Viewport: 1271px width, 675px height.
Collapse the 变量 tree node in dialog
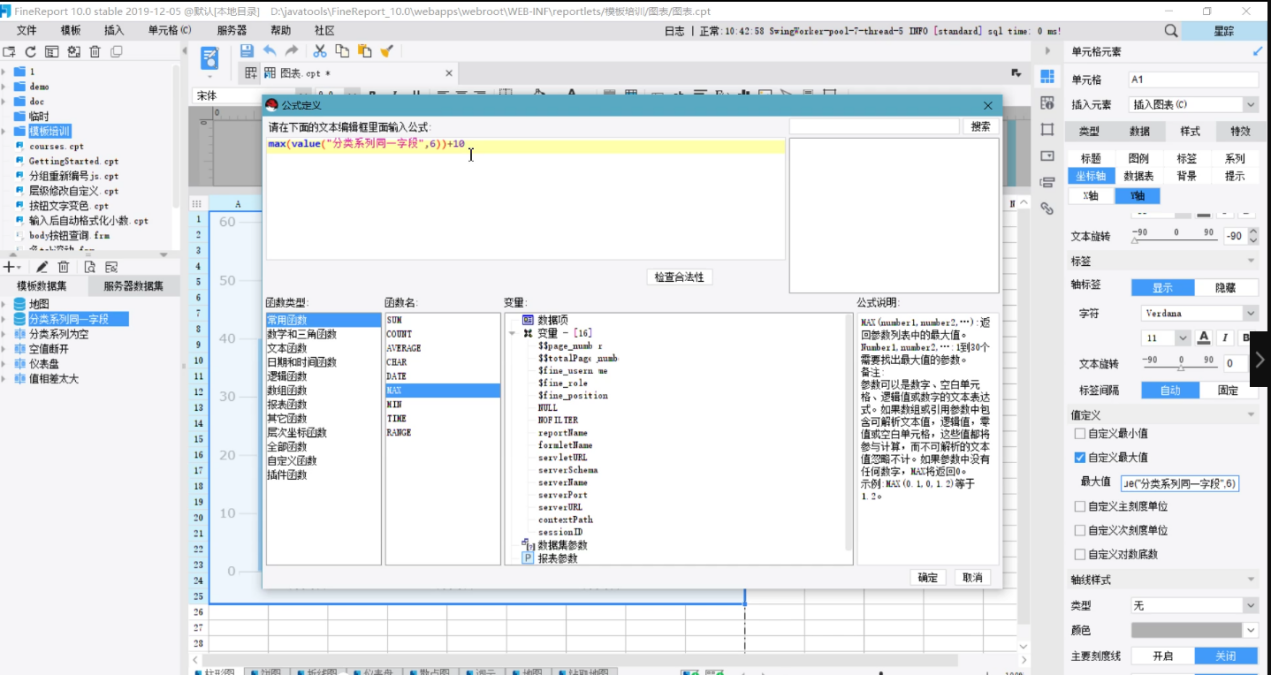coord(511,332)
